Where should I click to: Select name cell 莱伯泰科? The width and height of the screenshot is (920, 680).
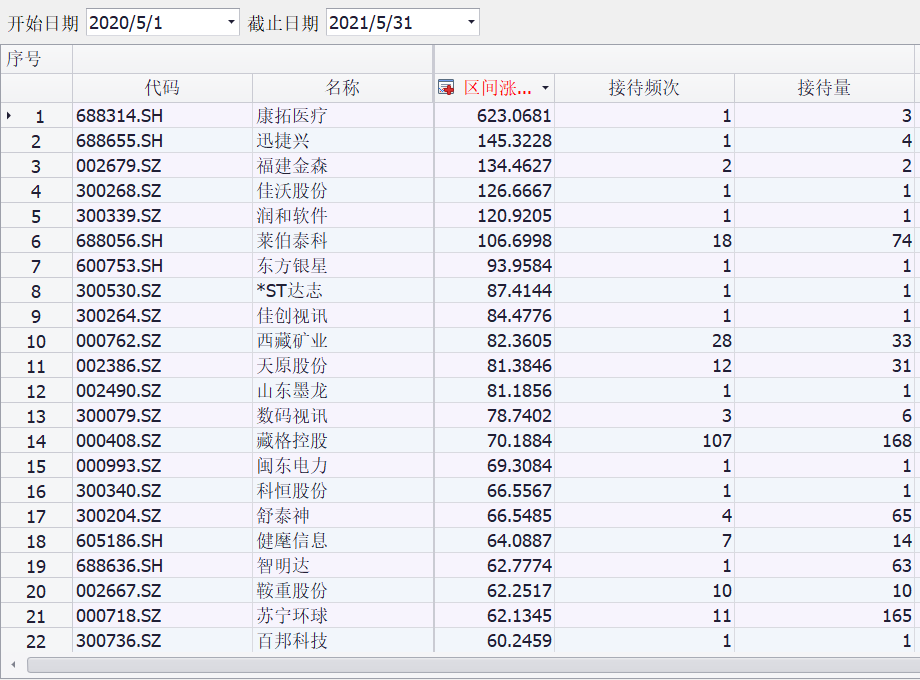click(343, 241)
